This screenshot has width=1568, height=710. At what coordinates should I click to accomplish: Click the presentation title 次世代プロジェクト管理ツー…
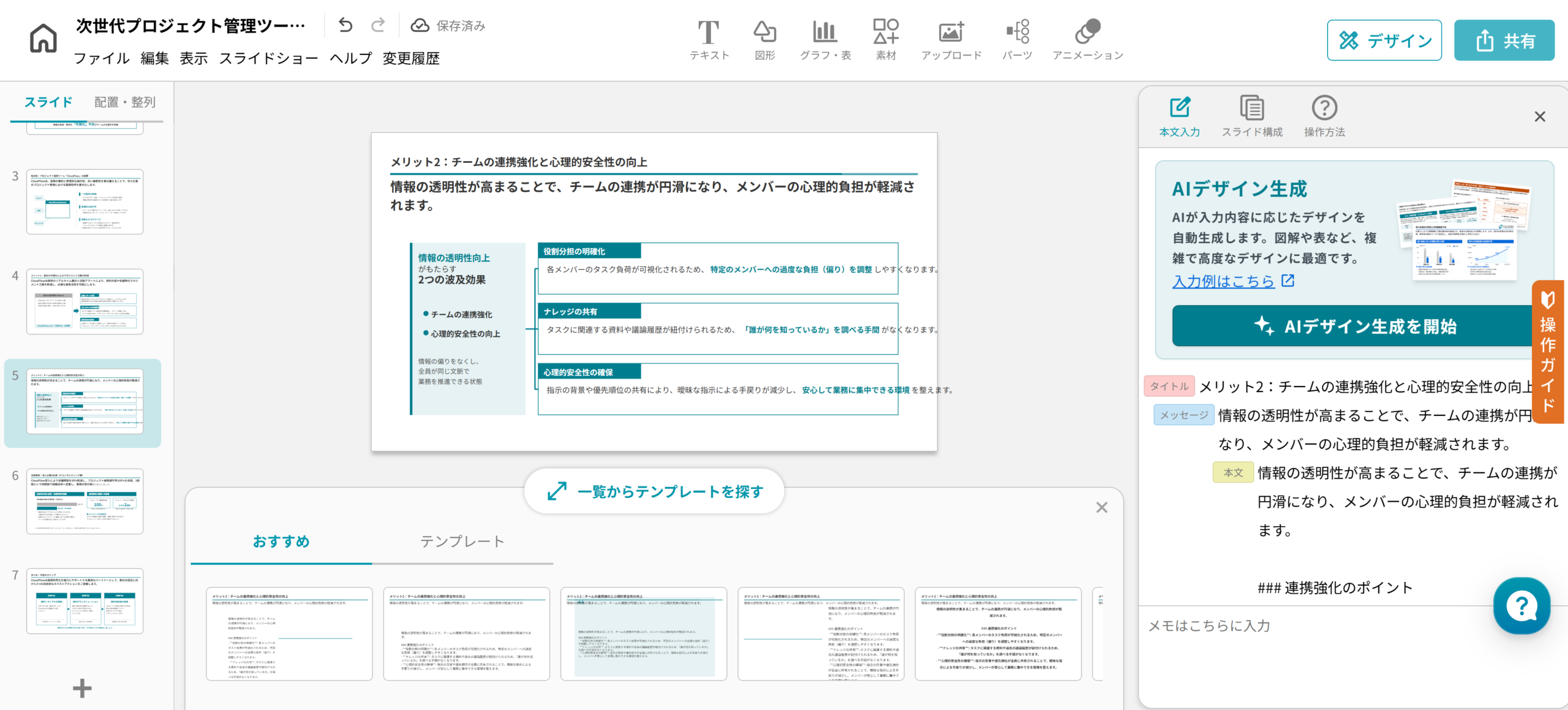coord(191,26)
